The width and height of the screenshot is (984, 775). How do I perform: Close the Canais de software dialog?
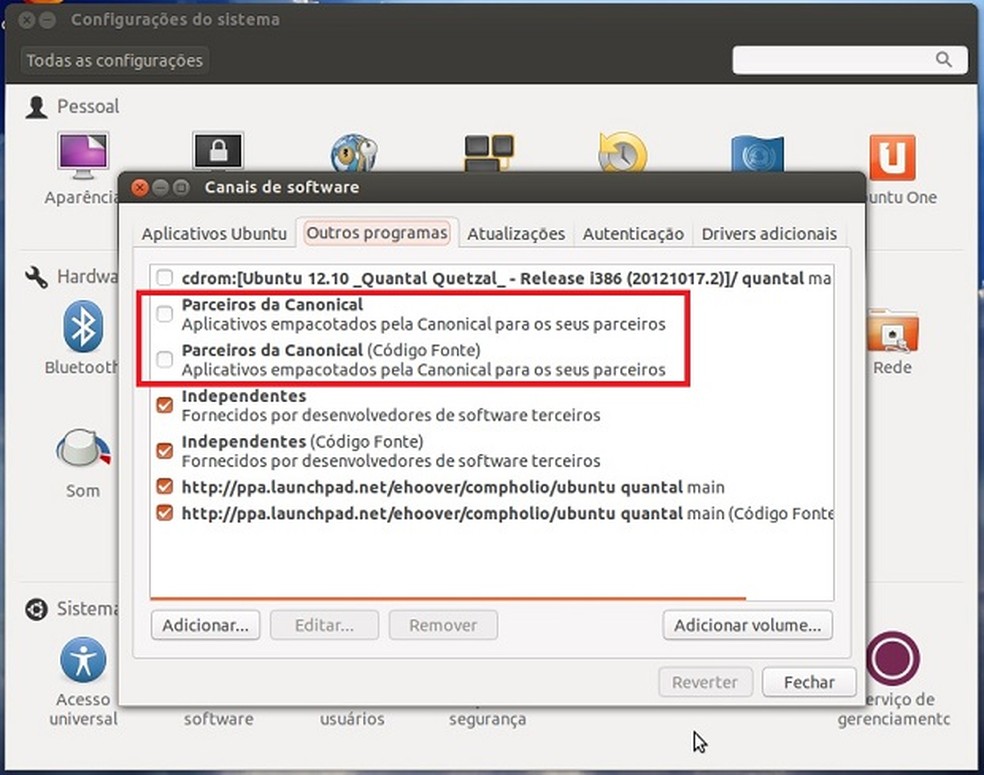140,187
